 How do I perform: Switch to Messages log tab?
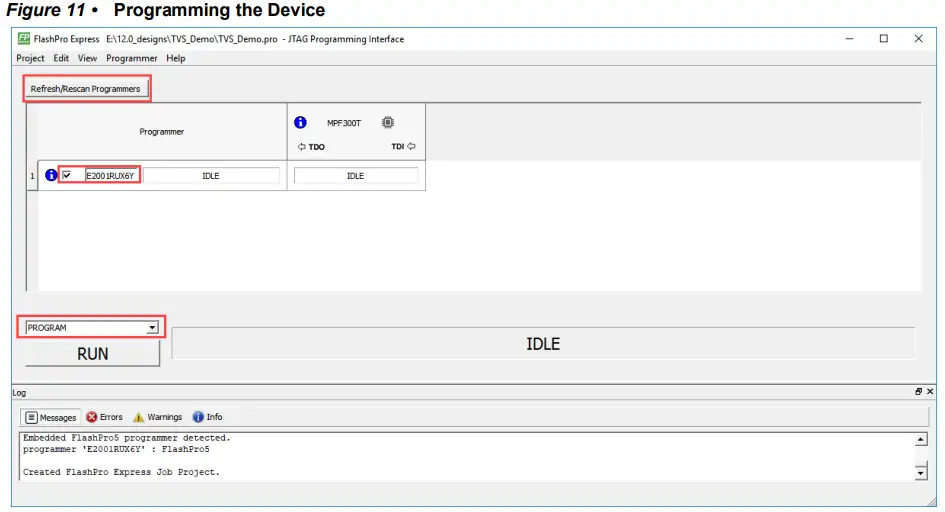[51, 417]
